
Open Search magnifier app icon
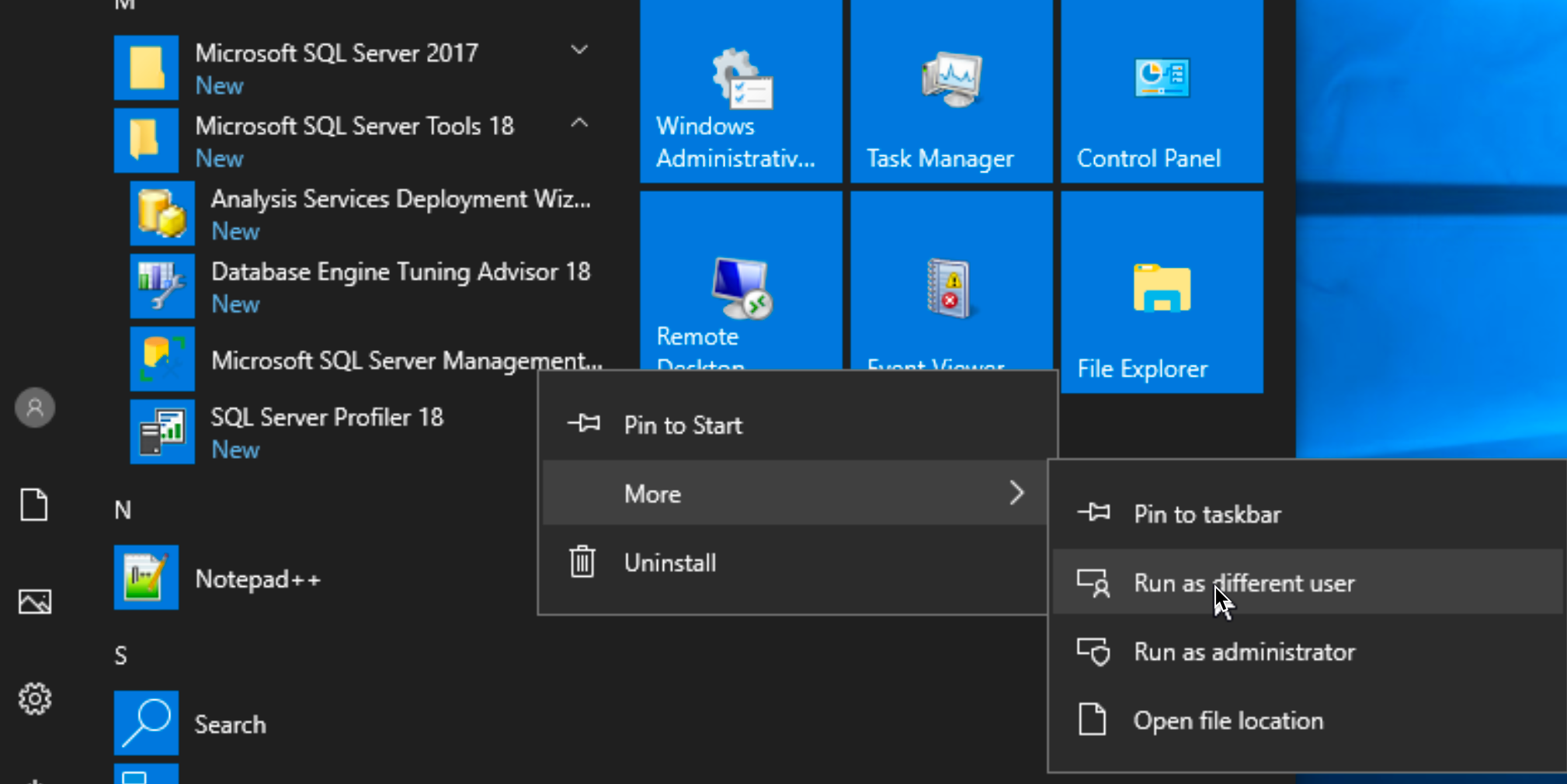coord(146,723)
